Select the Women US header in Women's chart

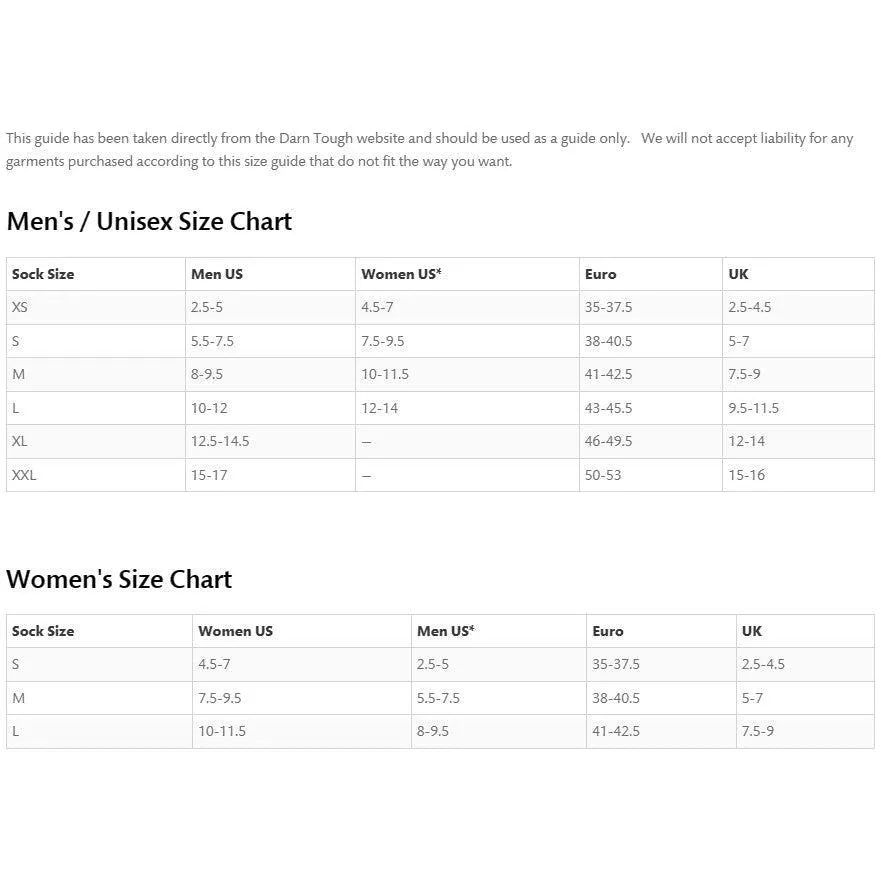[235, 631]
